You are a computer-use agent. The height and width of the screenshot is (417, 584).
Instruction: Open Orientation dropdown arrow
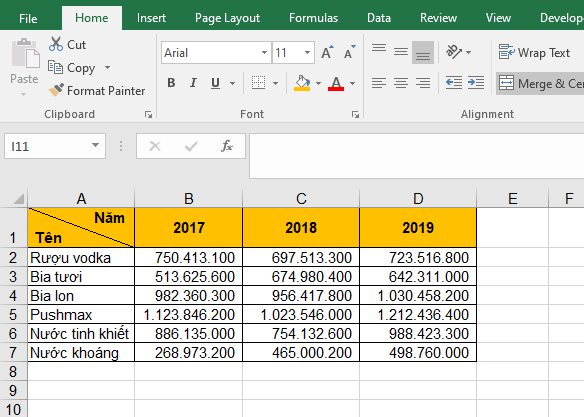468,52
